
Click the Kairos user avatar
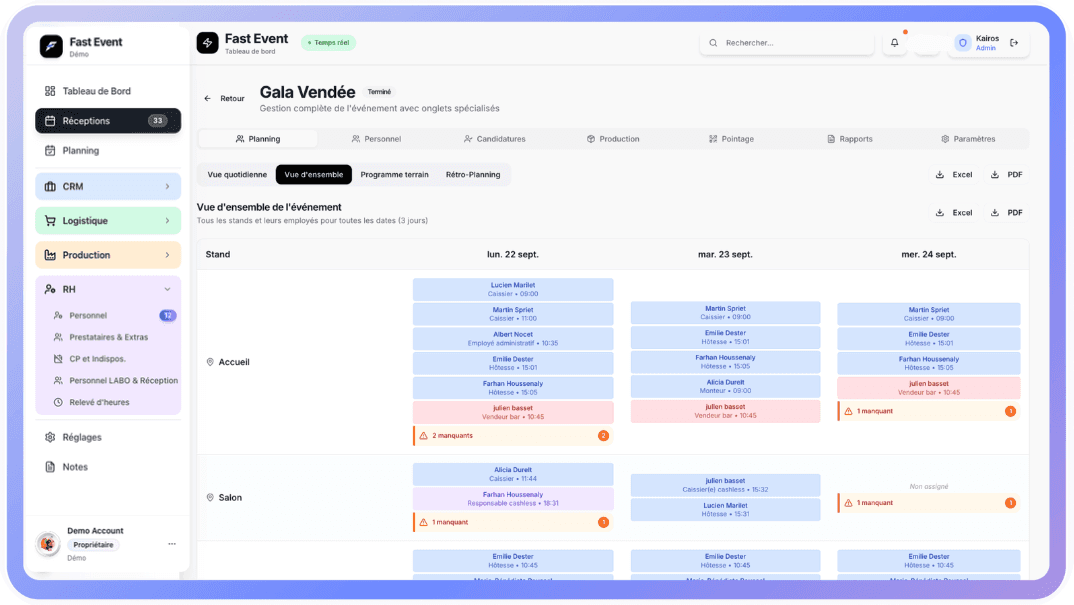tap(962, 42)
